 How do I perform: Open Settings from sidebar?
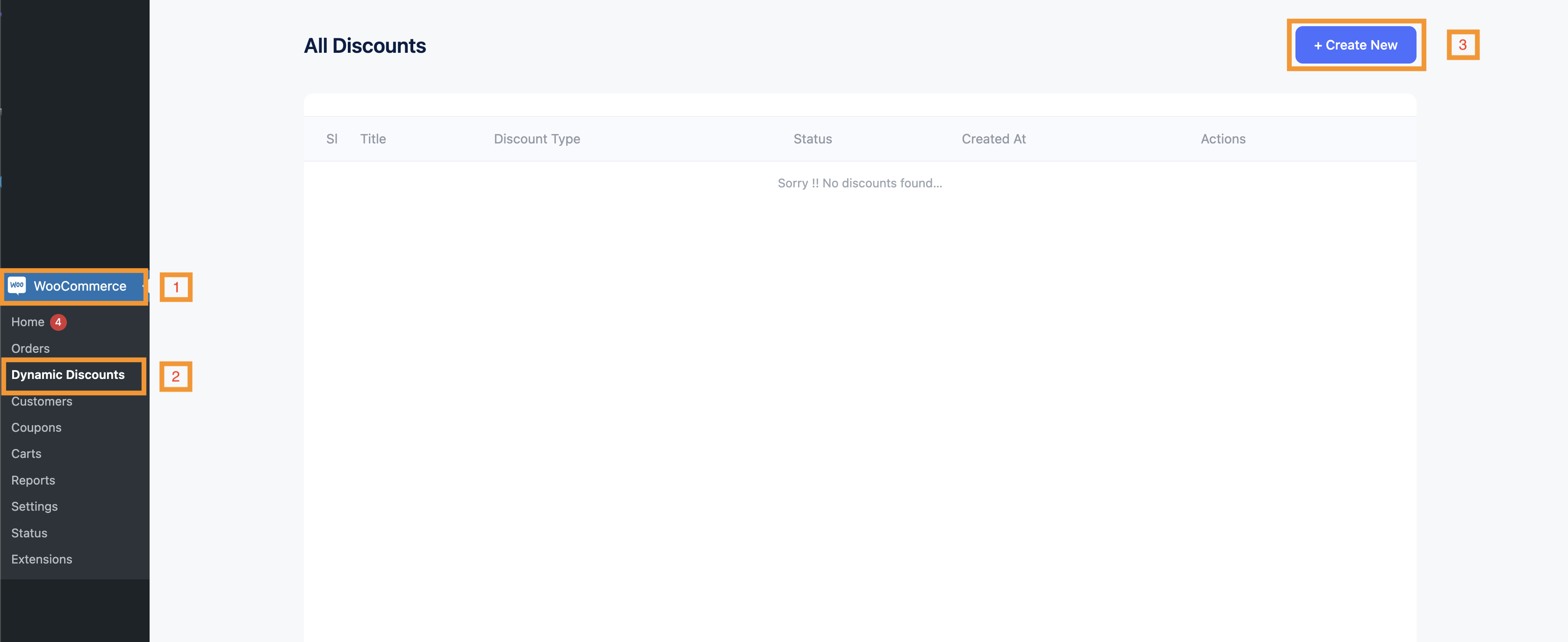coord(34,505)
